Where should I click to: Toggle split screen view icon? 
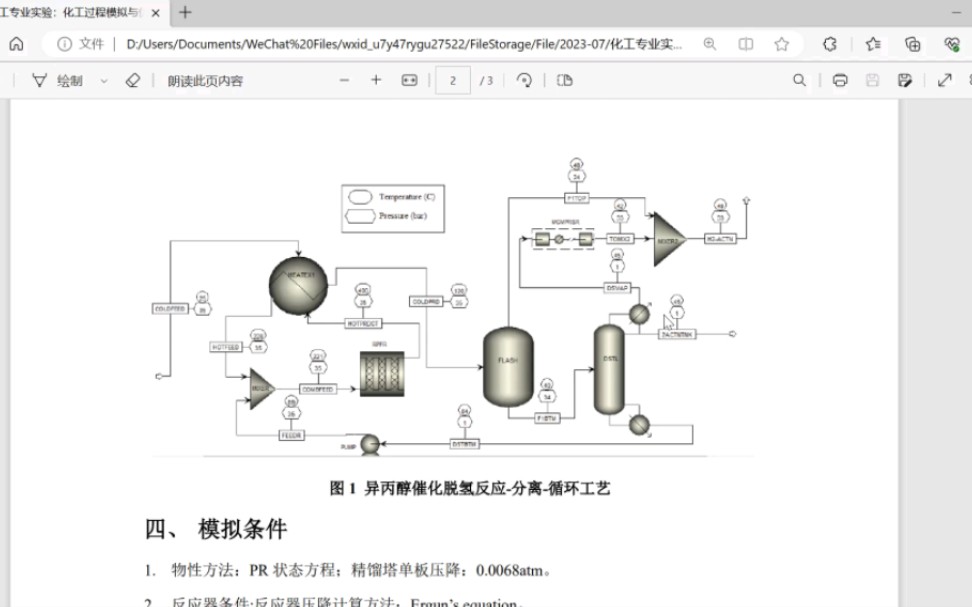point(746,44)
